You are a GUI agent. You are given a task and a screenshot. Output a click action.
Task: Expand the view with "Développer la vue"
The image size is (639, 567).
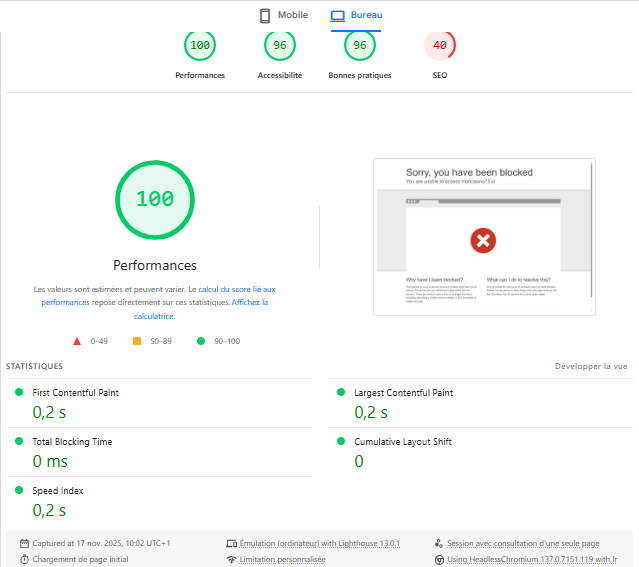(591, 366)
